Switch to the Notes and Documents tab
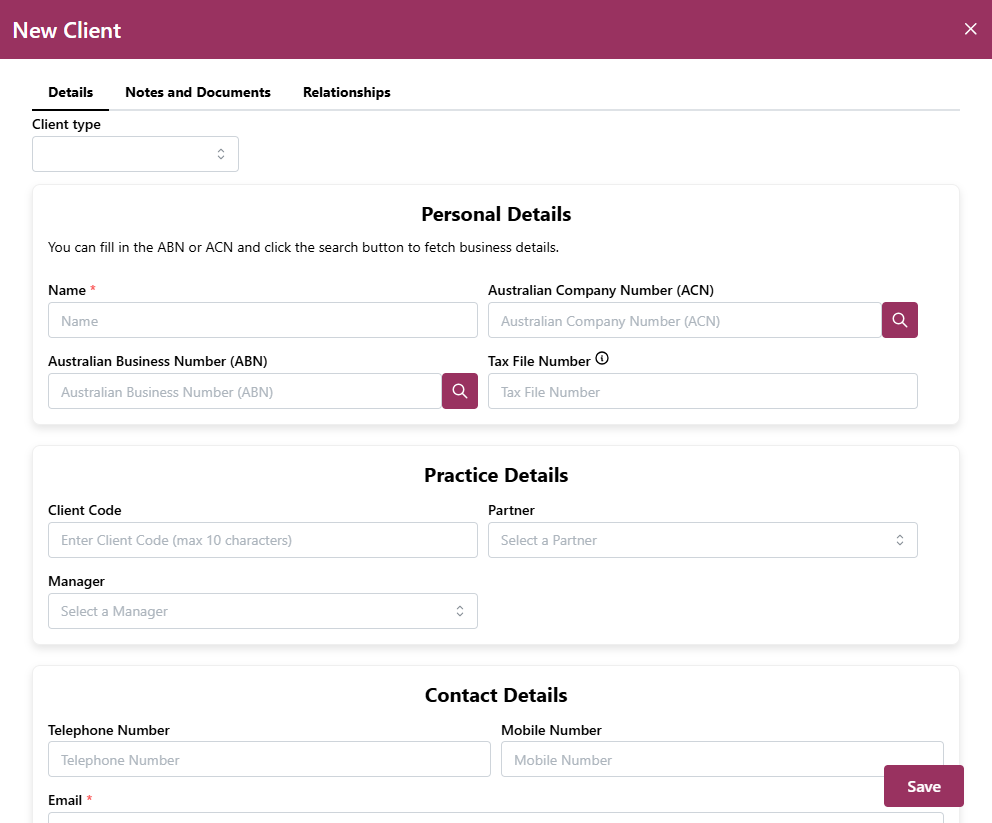Viewport: 992px width, 823px height. pyautogui.click(x=198, y=92)
